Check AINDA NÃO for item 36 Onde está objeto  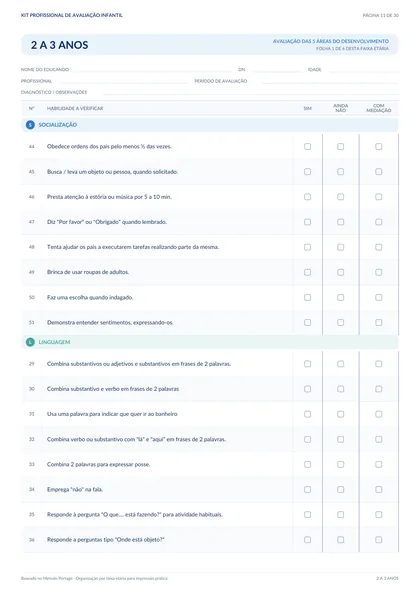tap(340, 540)
